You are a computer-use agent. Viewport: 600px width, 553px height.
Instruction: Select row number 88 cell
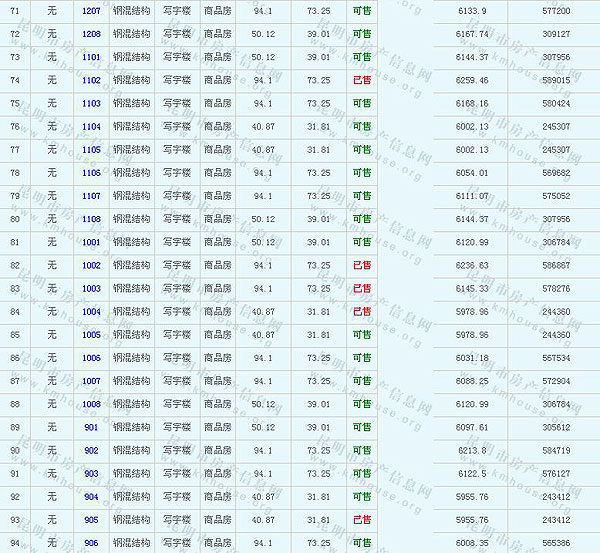(x=14, y=404)
